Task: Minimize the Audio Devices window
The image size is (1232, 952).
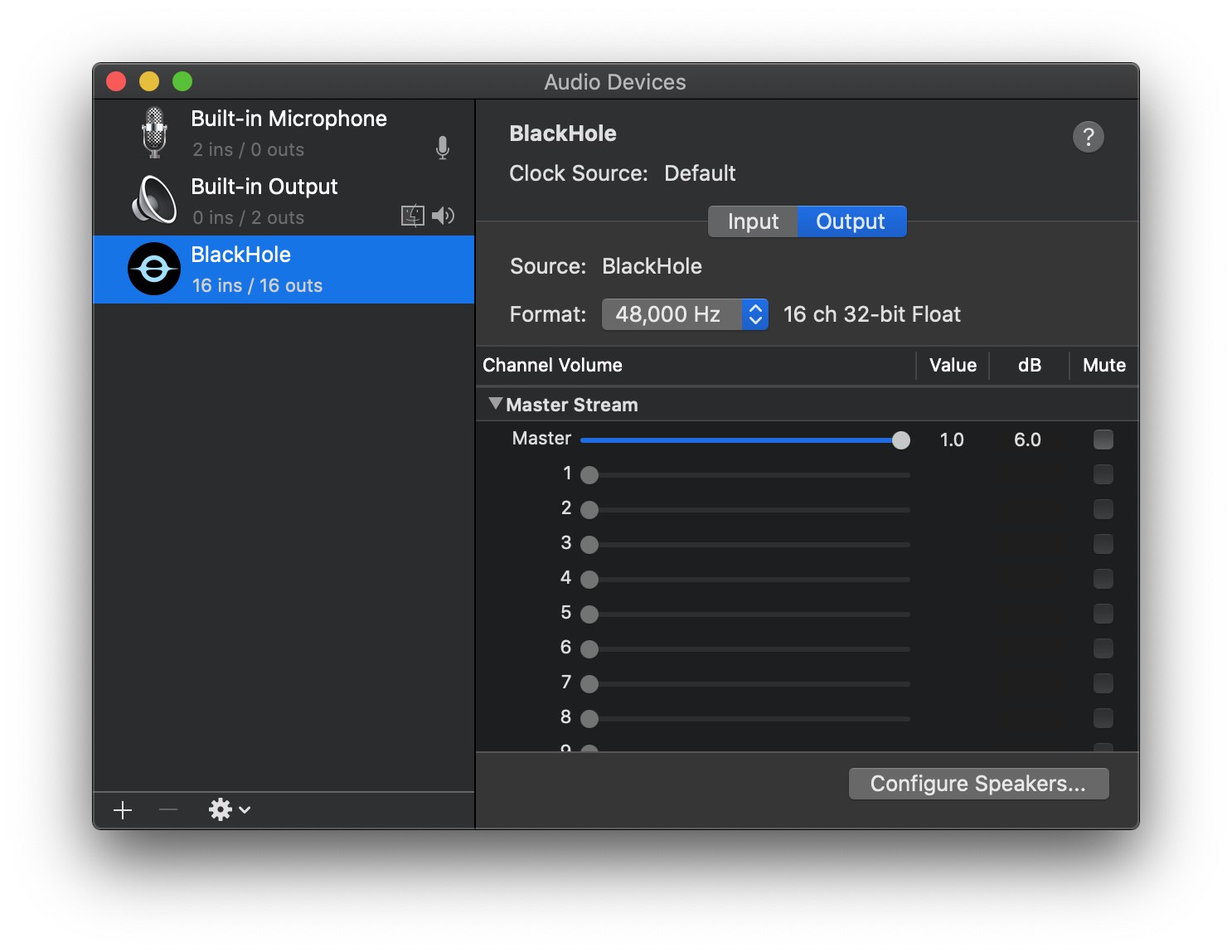Action: 149,81
